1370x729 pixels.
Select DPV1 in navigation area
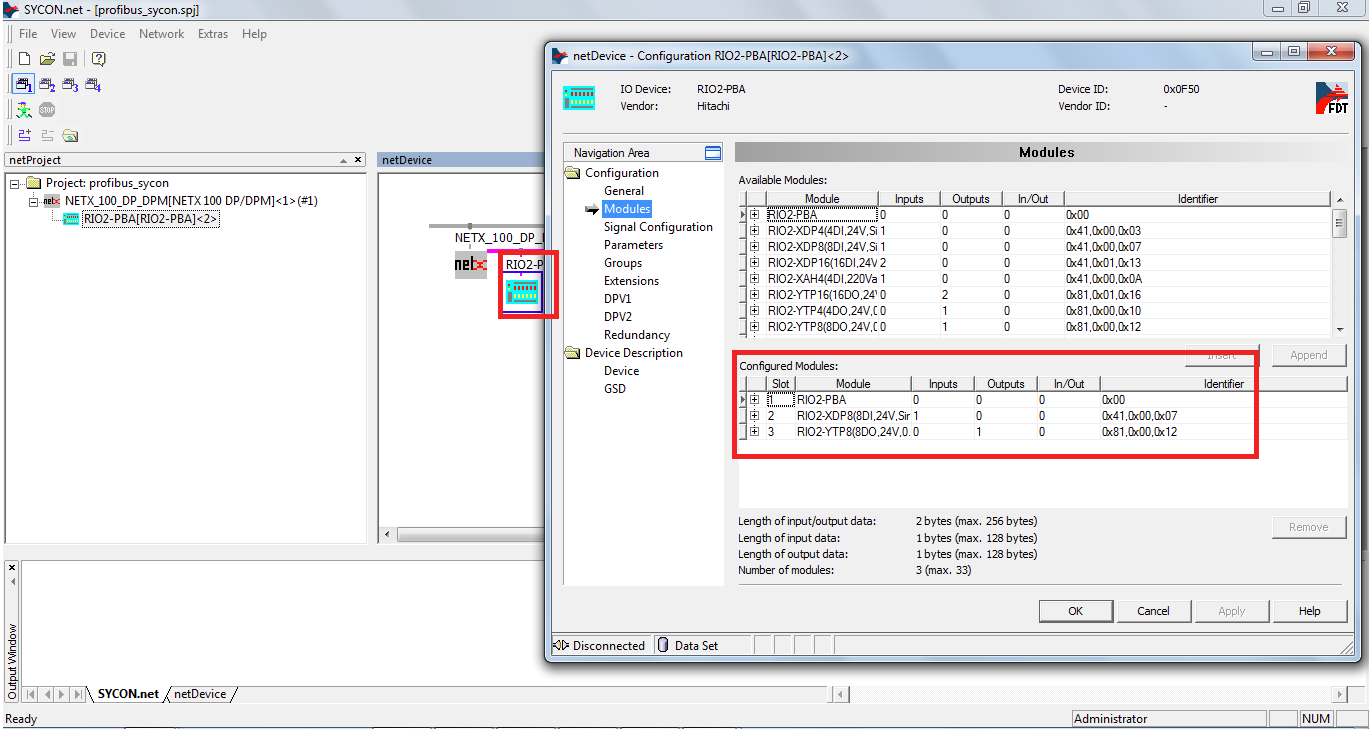pyautogui.click(x=618, y=299)
